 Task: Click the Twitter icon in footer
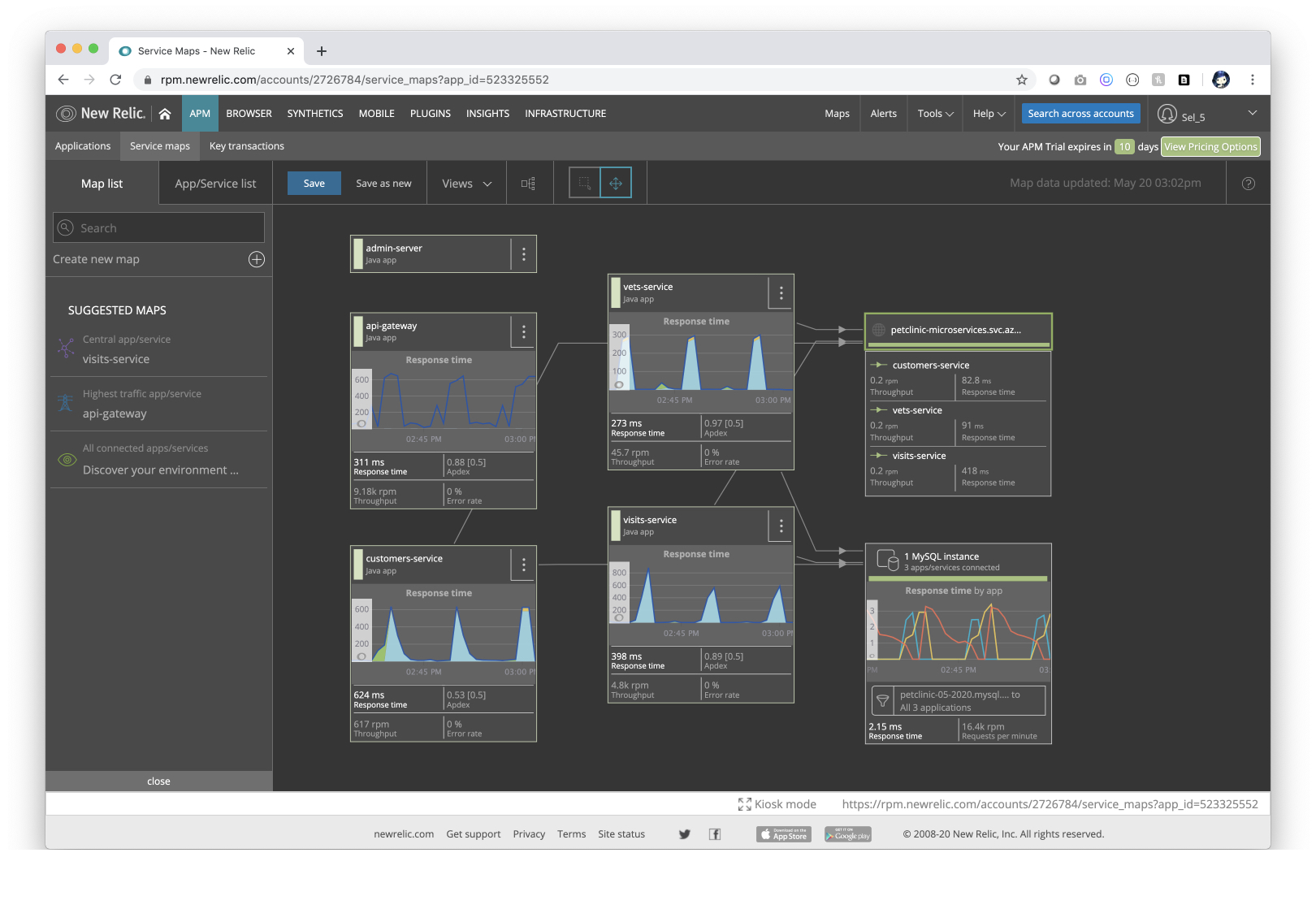[685, 834]
